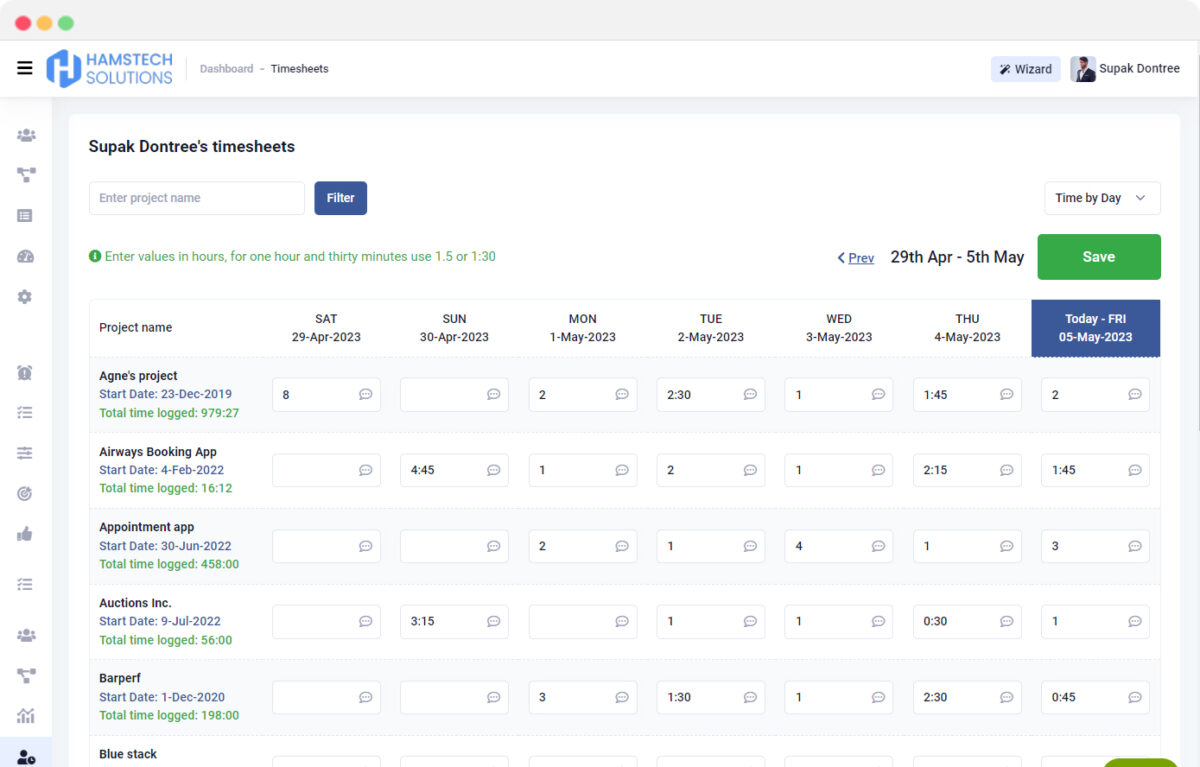1200x767 pixels.
Task: Open settings gear in sidebar
Action: click(x=25, y=296)
